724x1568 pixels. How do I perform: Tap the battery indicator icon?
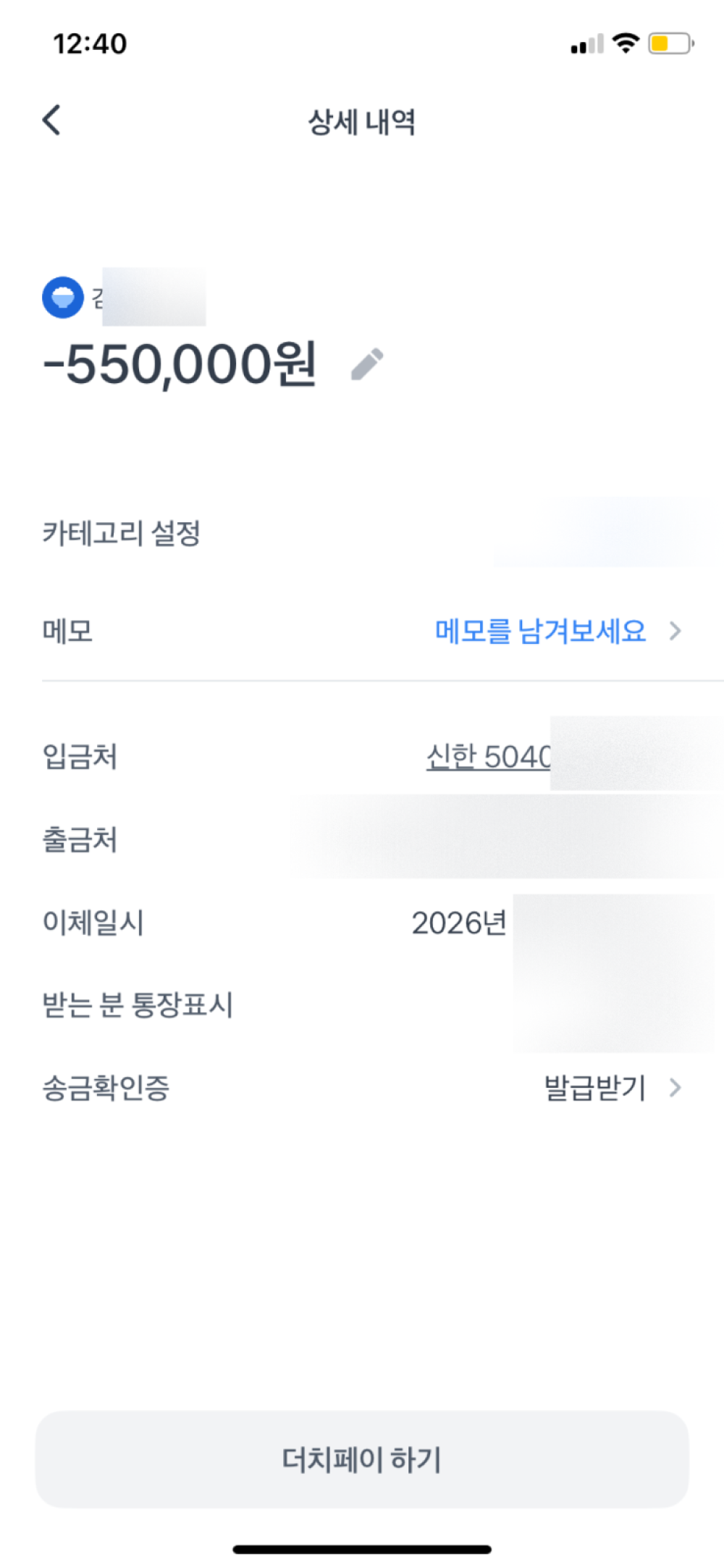click(670, 43)
